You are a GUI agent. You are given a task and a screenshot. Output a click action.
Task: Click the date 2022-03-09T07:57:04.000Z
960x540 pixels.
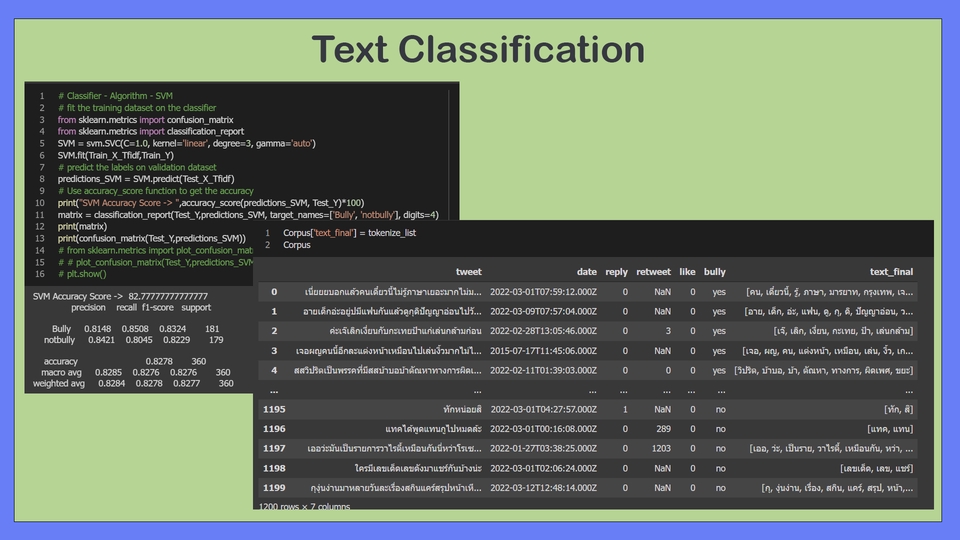click(x=543, y=312)
